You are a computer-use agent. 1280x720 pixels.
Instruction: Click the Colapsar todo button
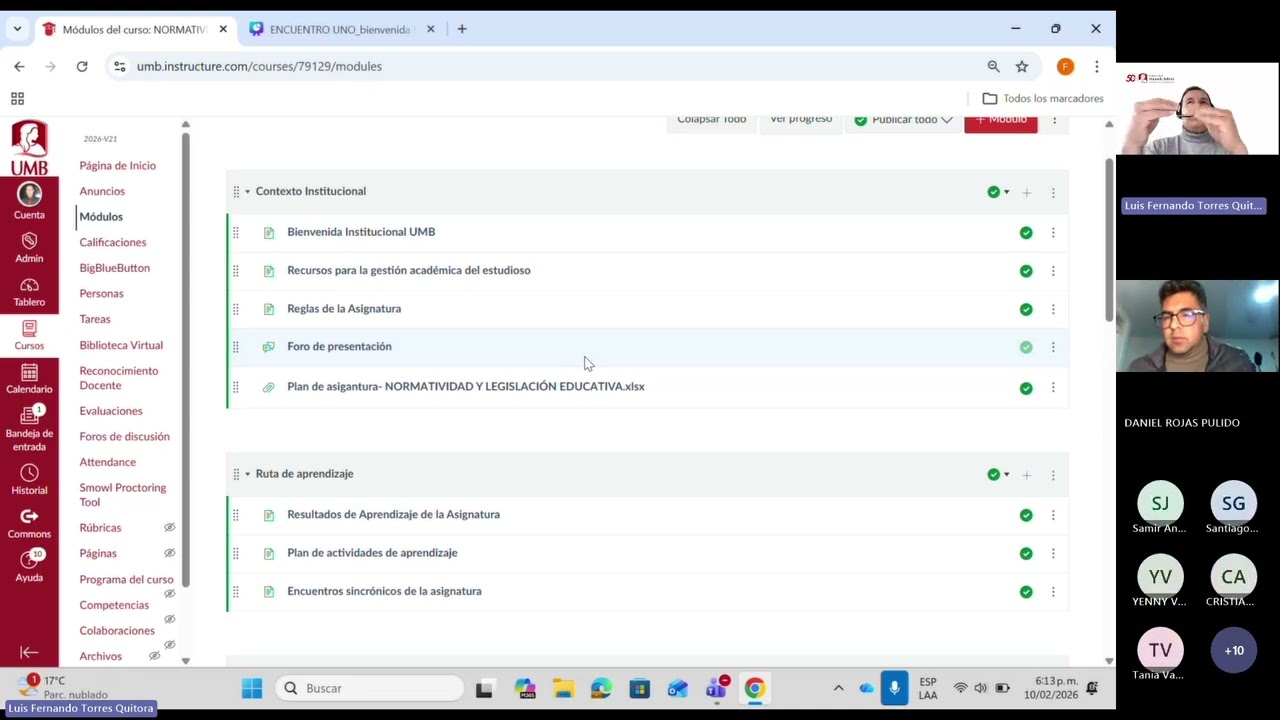click(712, 120)
